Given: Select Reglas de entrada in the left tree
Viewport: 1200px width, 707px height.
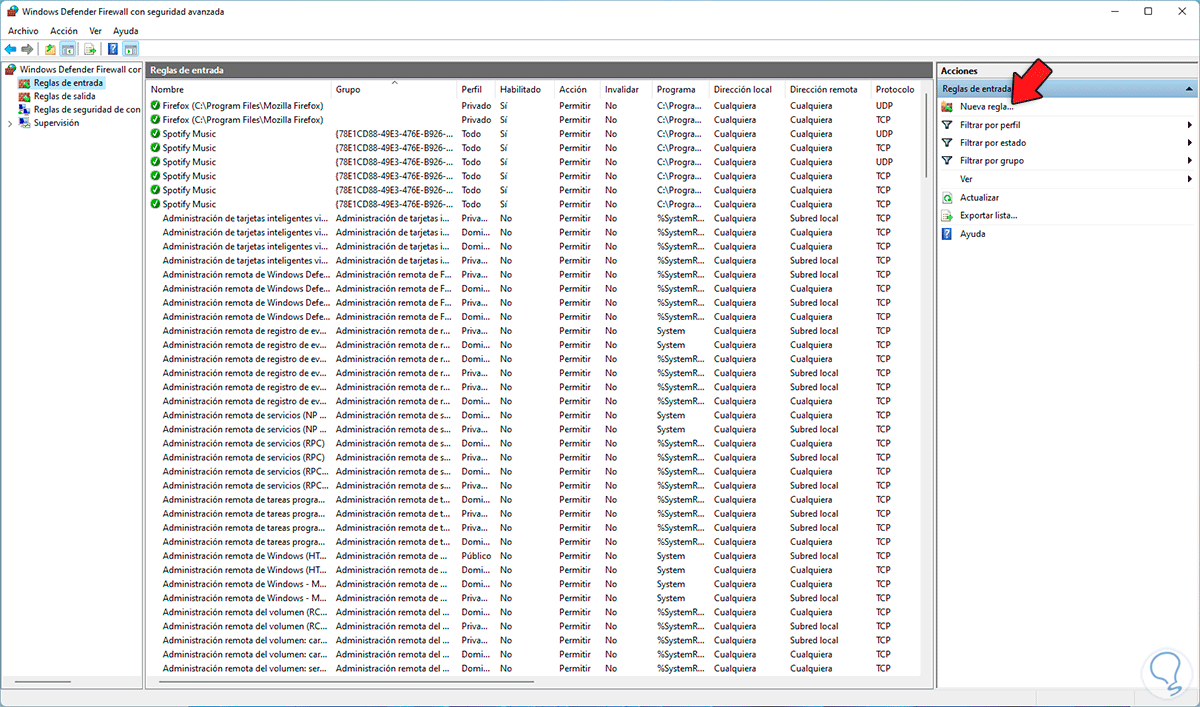Looking at the screenshot, I should (67, 83).
